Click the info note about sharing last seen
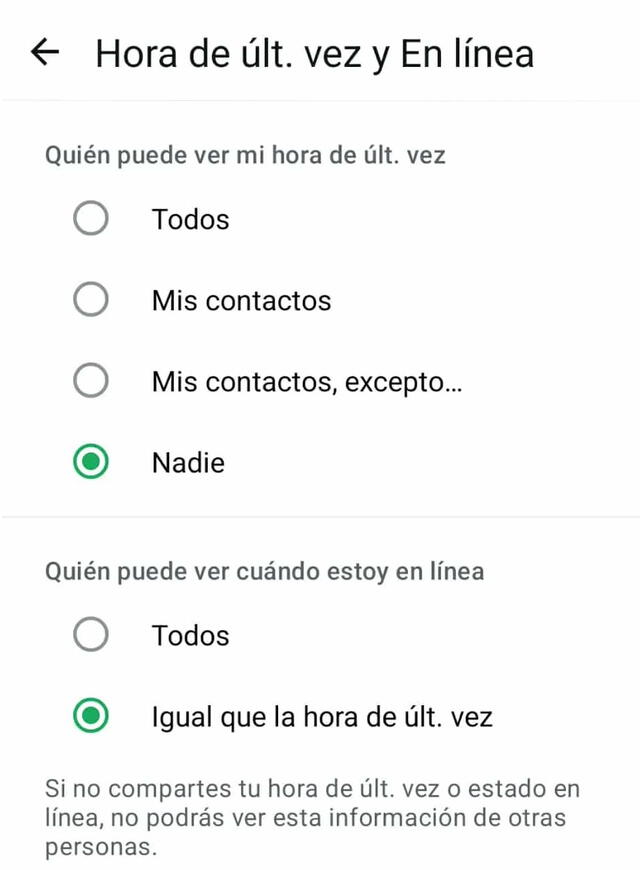This screenshot has width=640, height=870. tap(312, 817)
